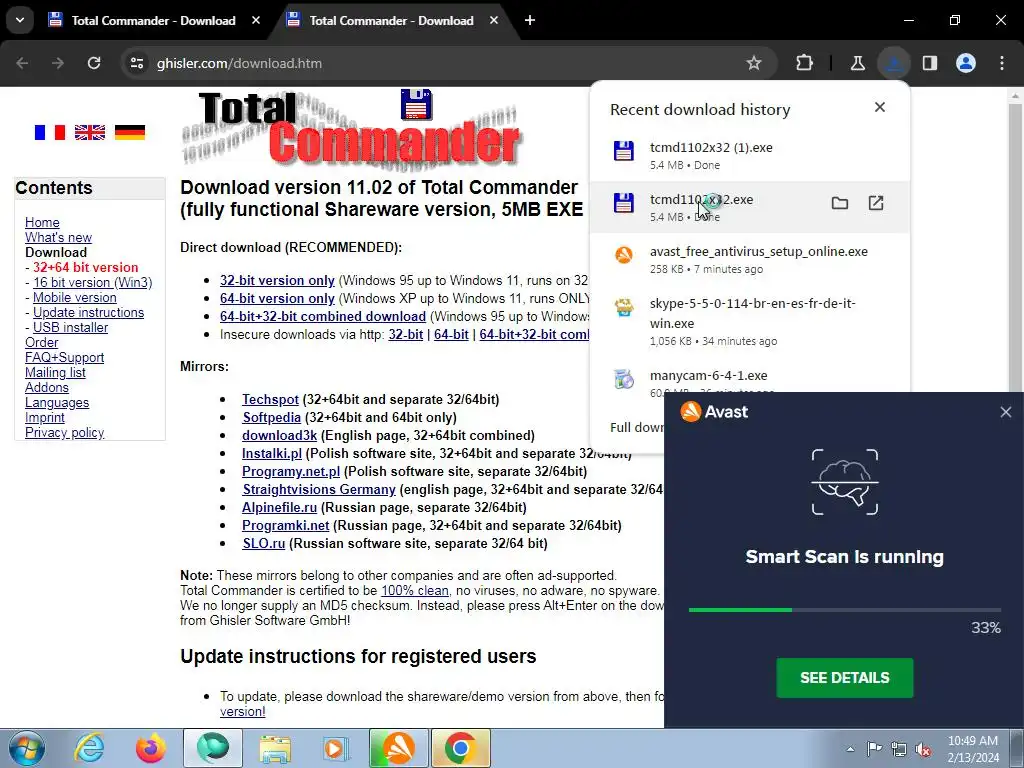
Task: Select the skype-5-5-0-114 installer download entry
Action: pos(749,321)
